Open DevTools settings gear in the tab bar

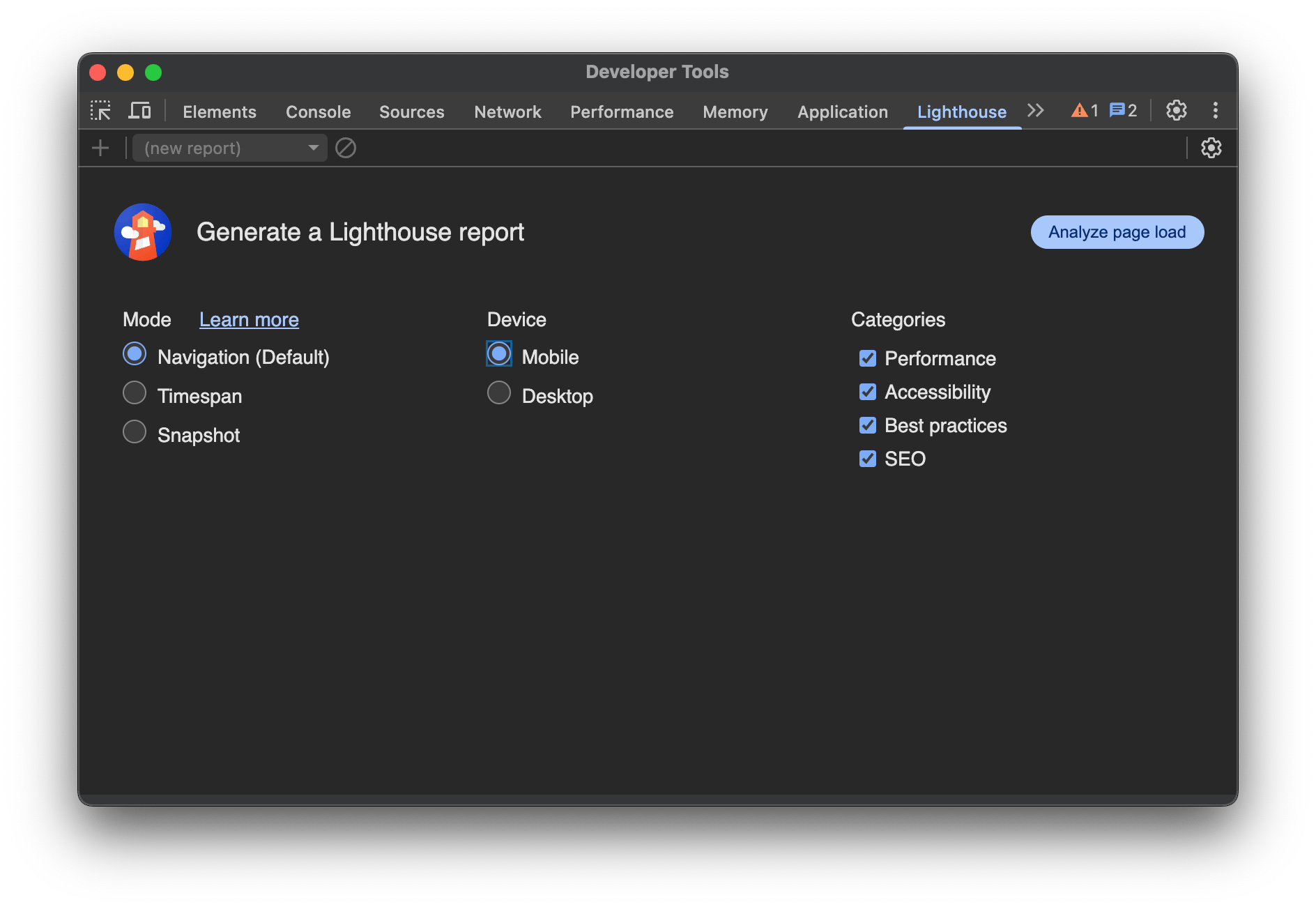click(1176, 111)
